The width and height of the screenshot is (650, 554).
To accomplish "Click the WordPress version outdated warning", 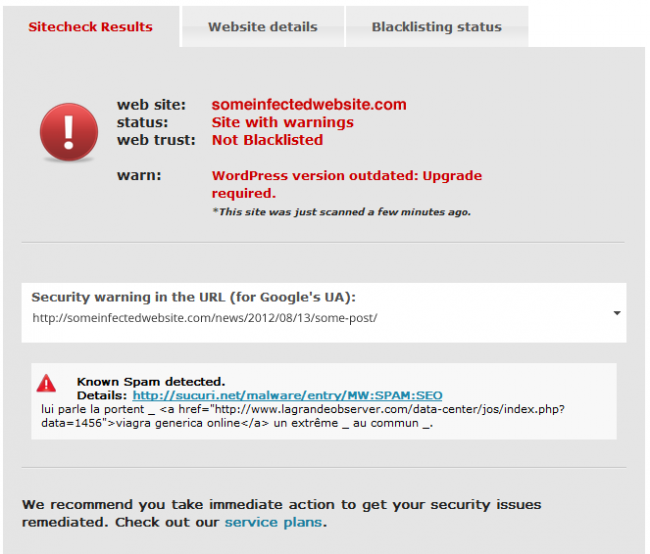I will [347, 184].
